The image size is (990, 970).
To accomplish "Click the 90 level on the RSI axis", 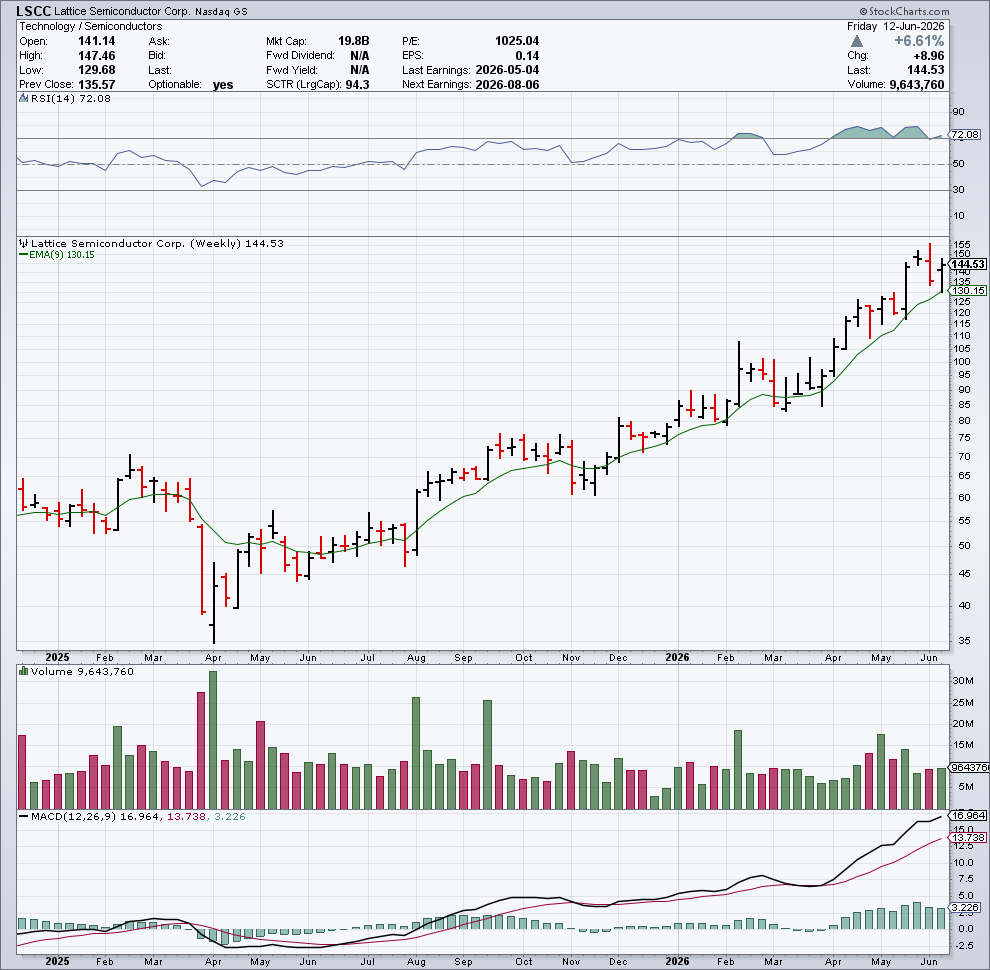I will pos(958,112).
